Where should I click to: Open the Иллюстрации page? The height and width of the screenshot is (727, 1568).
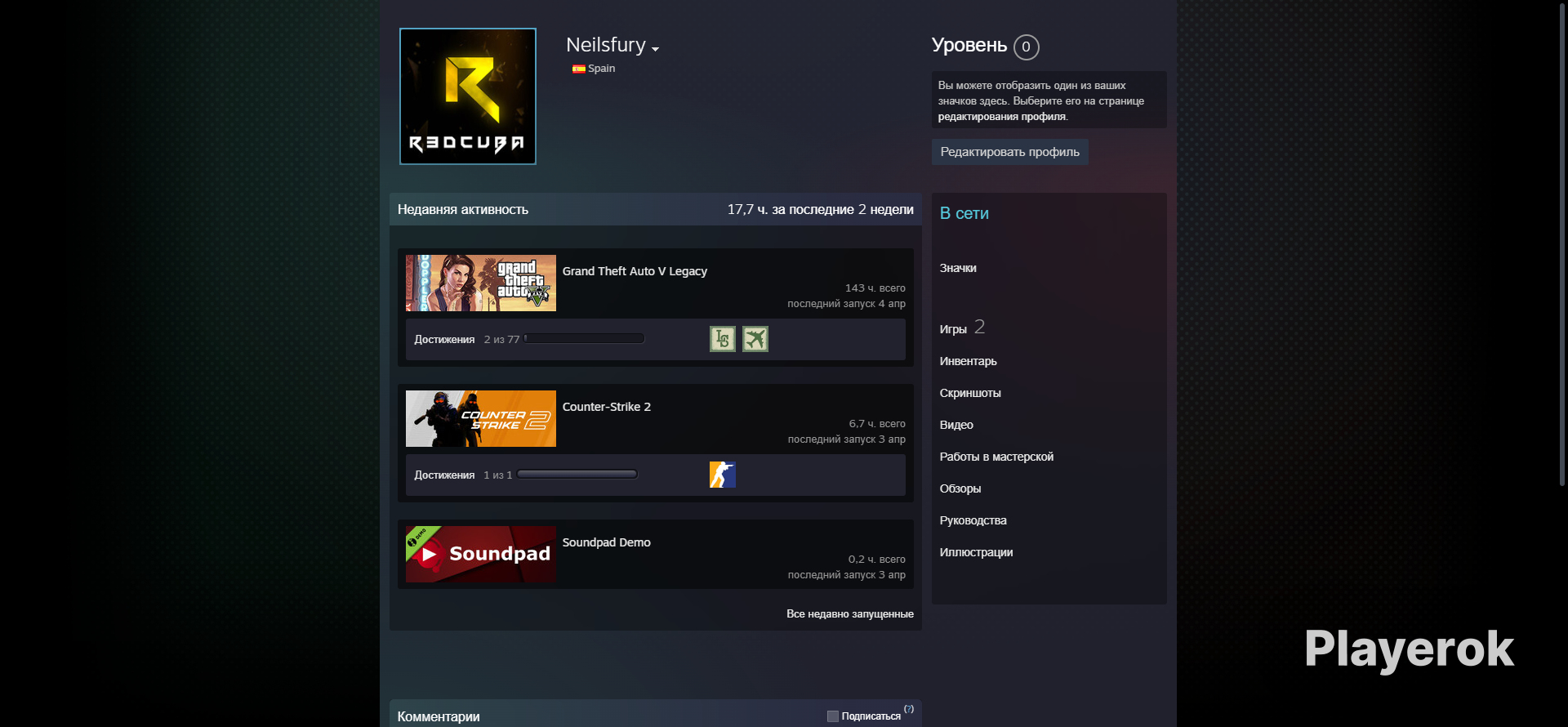[977, 552]
